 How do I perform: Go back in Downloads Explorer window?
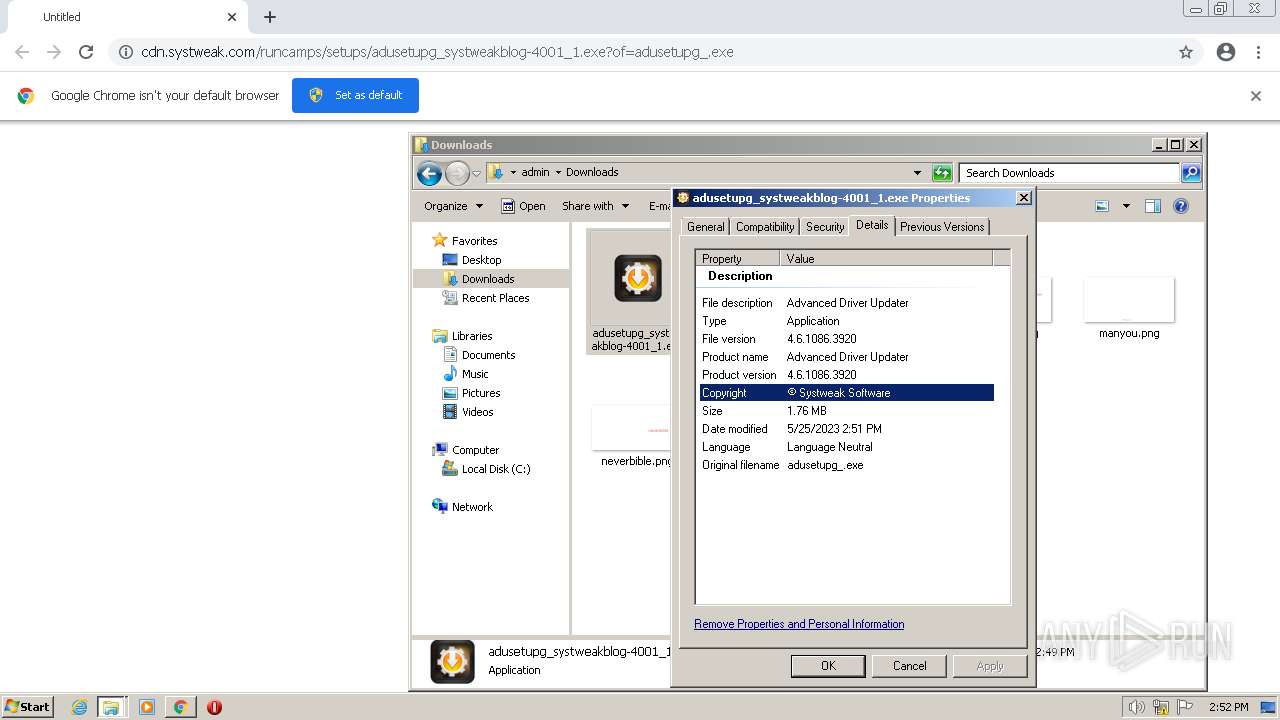pyautogui.click(x=429, y=174)
